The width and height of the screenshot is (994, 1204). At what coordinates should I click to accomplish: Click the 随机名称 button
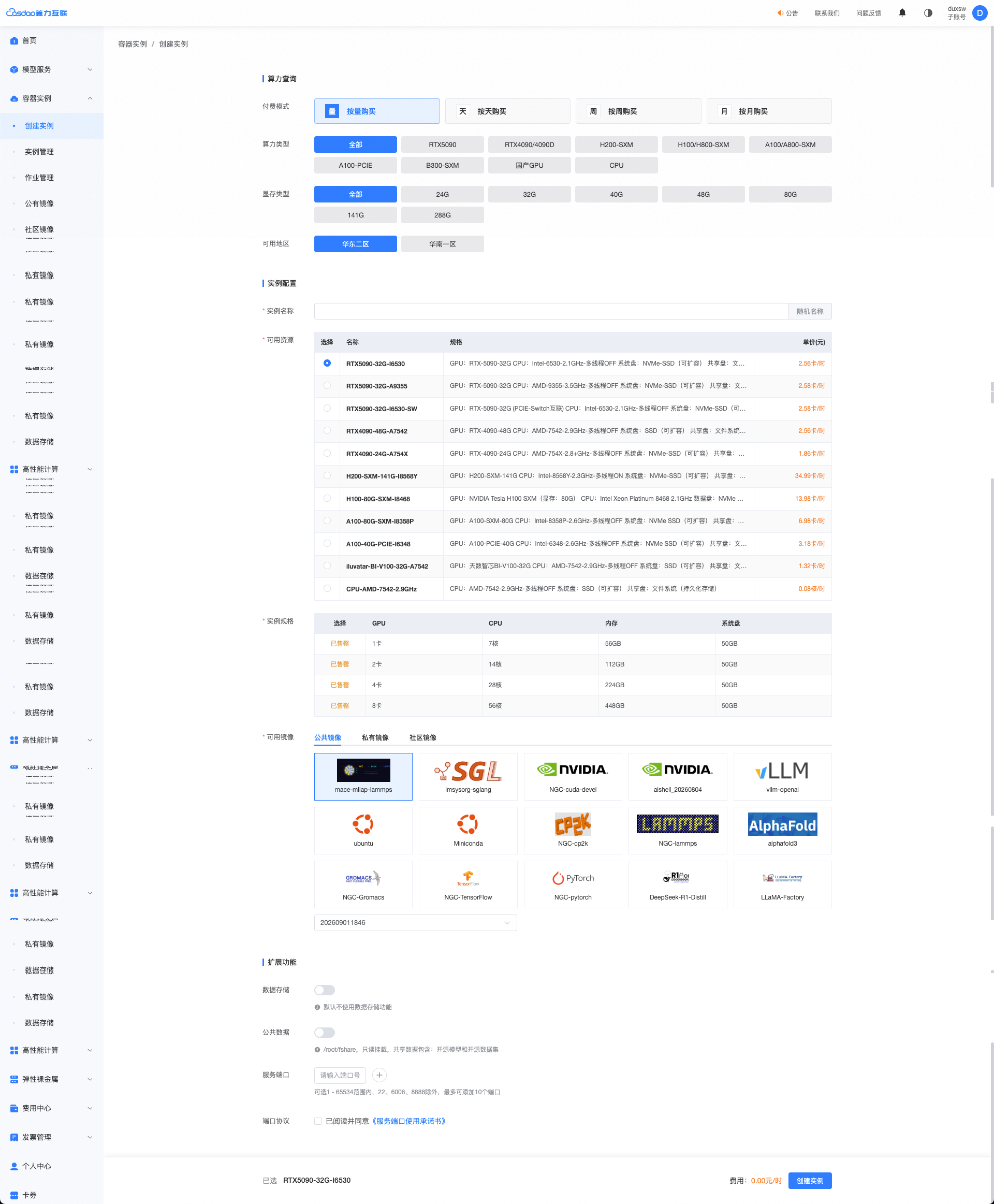tap(810, 311)
